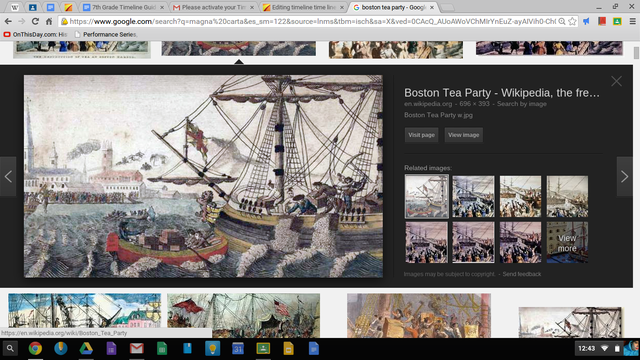Open the result of men dumping tea chests

click(419, 315)
